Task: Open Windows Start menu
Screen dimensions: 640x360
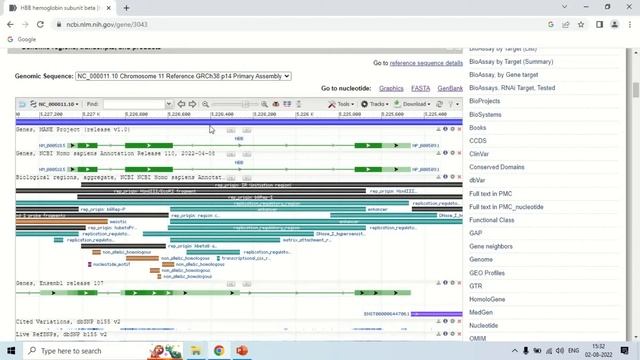Action: click(11, 351)
